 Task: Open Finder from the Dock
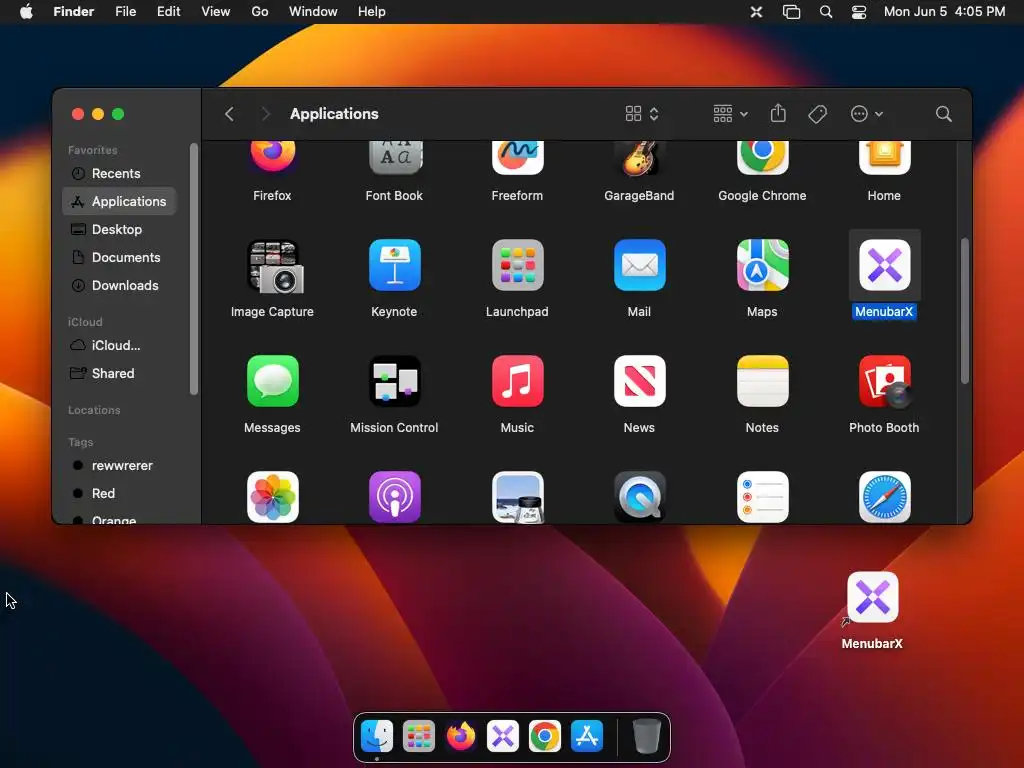pyautogui.click(x=377, y=737)
